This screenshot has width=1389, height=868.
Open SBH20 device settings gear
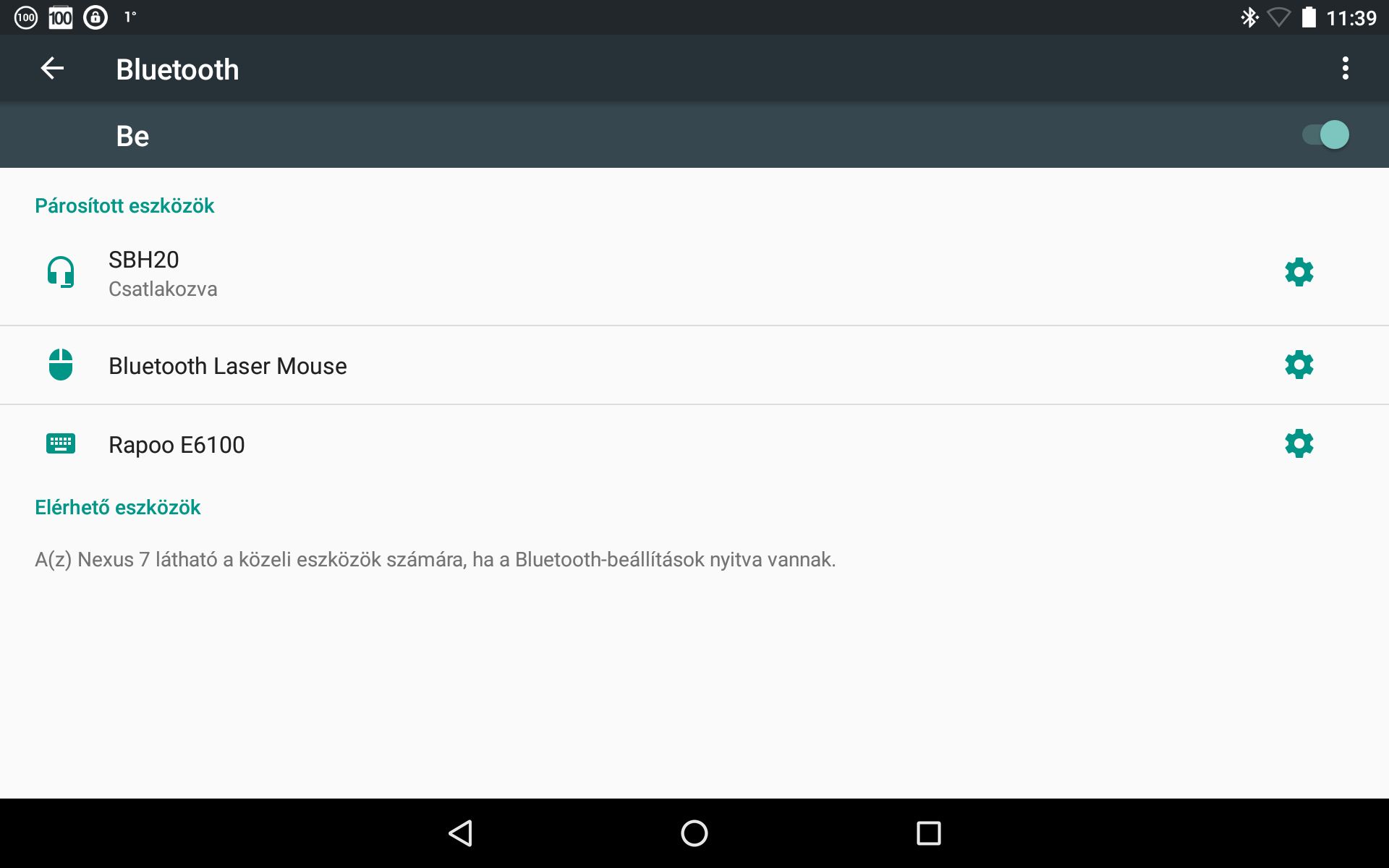coord(1299,273)
